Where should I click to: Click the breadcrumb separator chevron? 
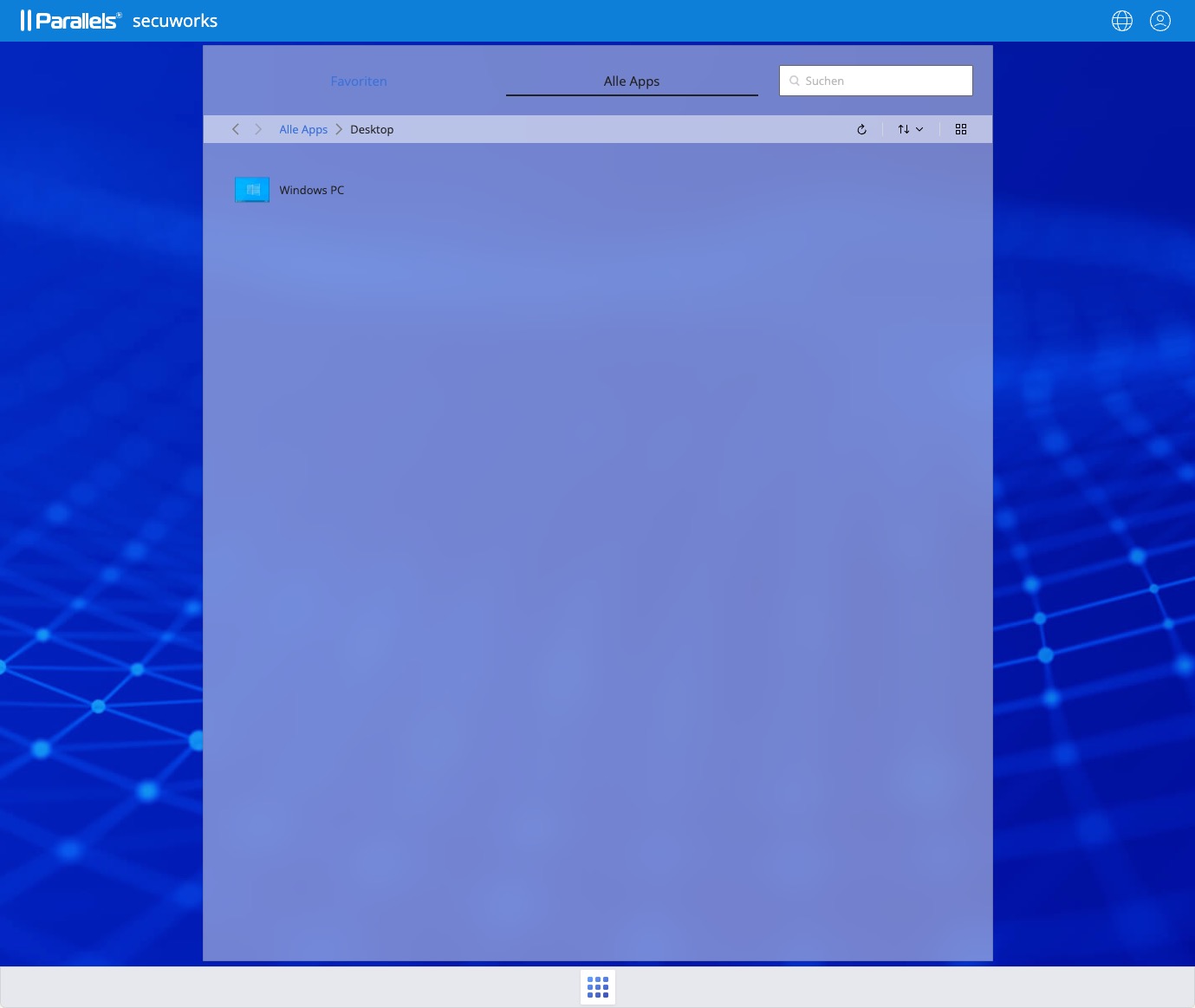tap(339, 129)
